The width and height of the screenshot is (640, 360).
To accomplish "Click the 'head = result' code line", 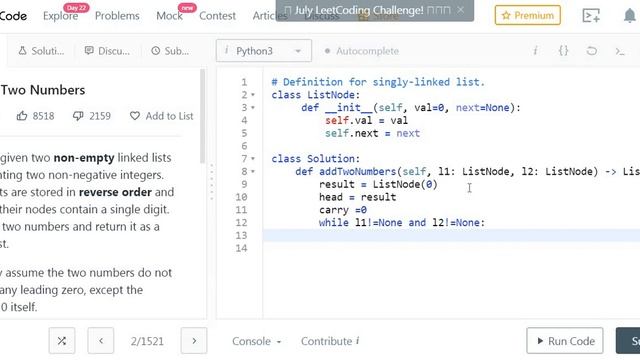I will tap(358, 197).
